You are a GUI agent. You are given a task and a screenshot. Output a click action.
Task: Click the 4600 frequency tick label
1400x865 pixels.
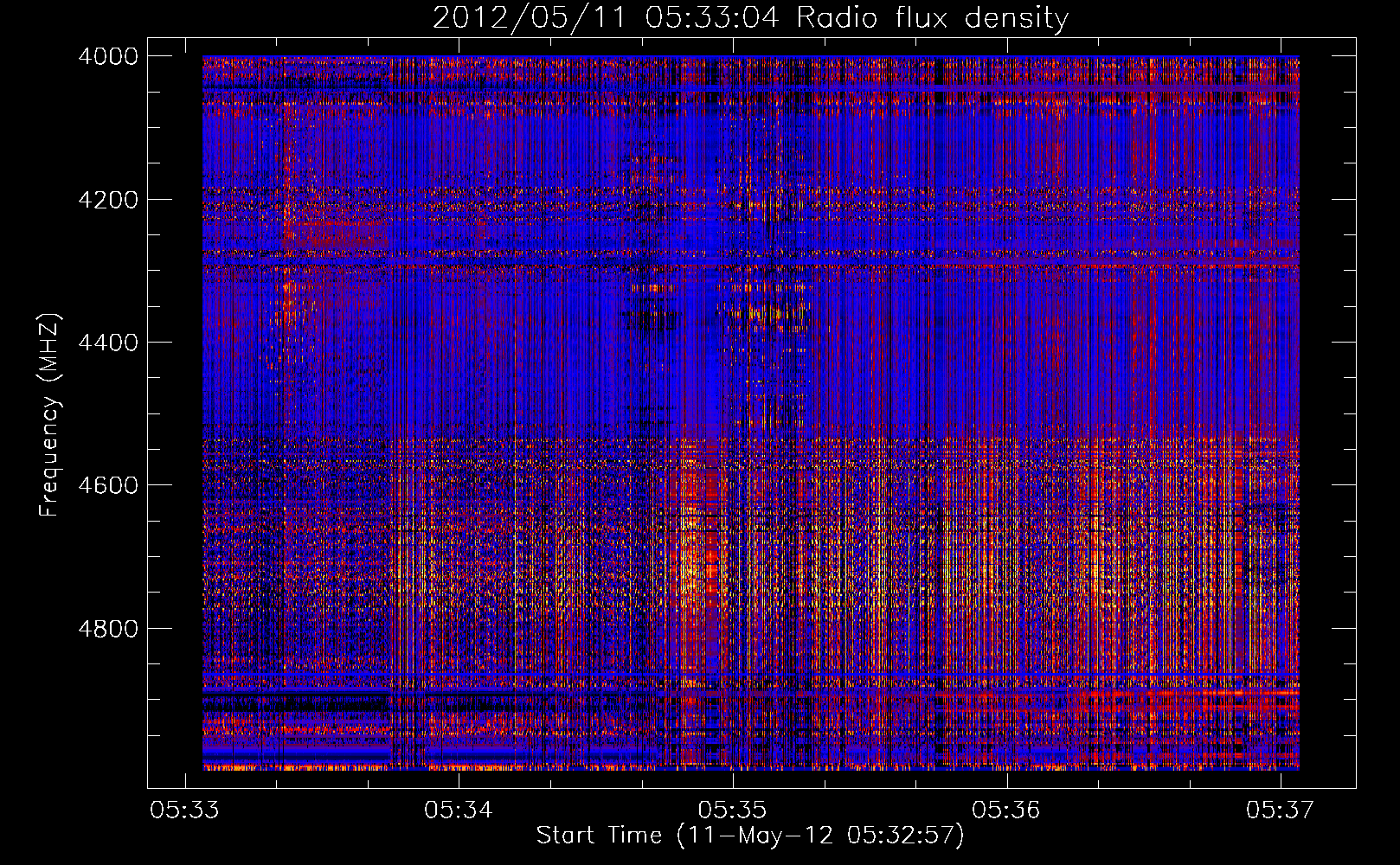[x=108, y=485]
